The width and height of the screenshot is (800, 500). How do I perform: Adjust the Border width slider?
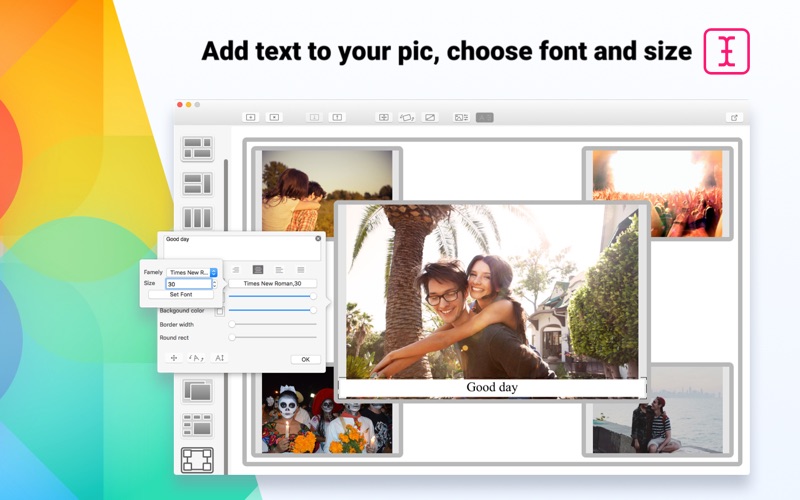click(272, 324)
